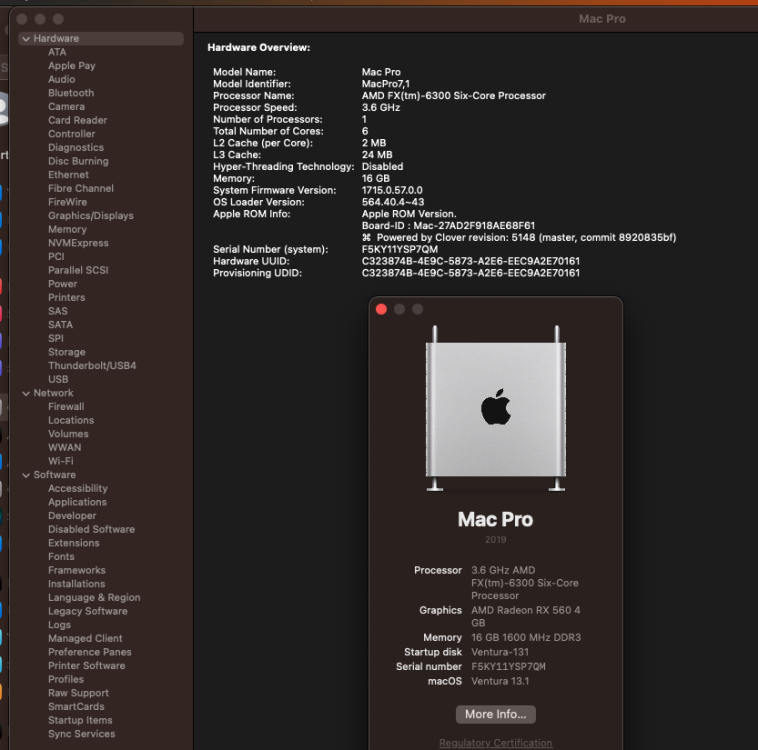Open the Wi-Fi network entry
The width and height of the screenshot is (758, 750).
(x=61, y=461)
